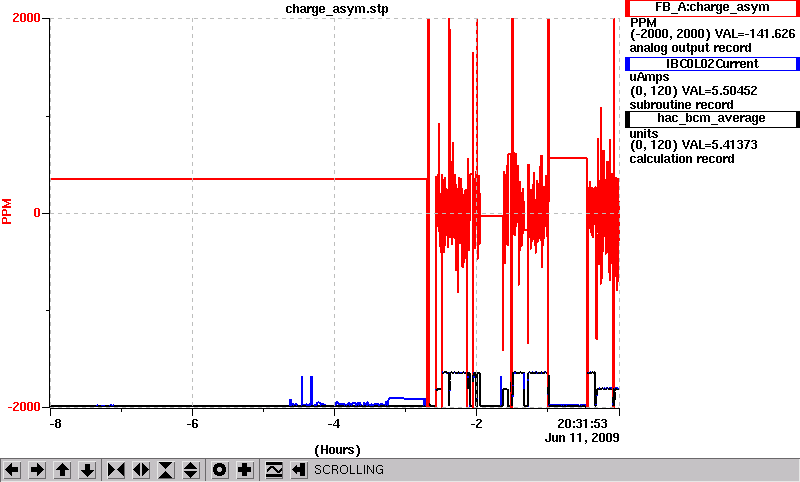Zoom in horizontally using inward-pointing triangles icon

point(116,470)
